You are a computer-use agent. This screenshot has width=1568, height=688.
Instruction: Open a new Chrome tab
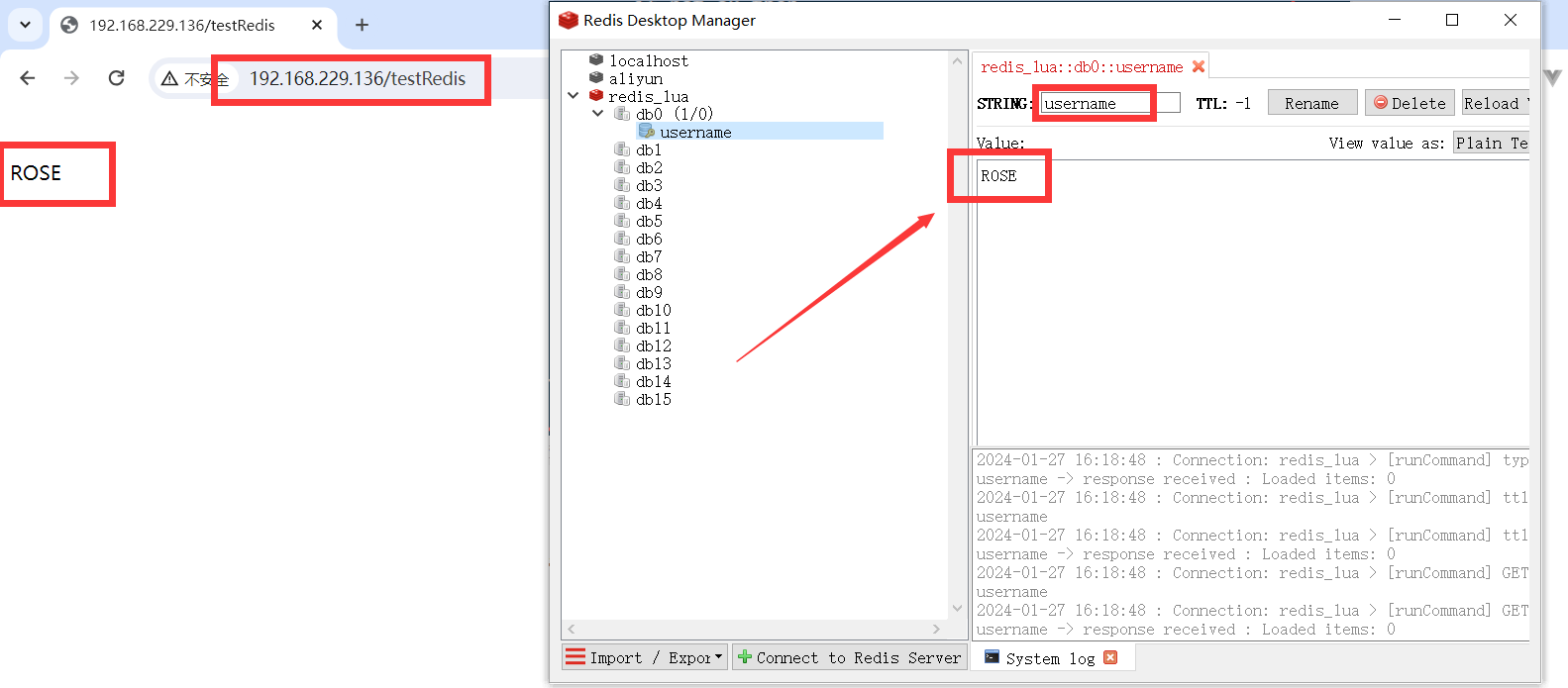click(362, 25)
